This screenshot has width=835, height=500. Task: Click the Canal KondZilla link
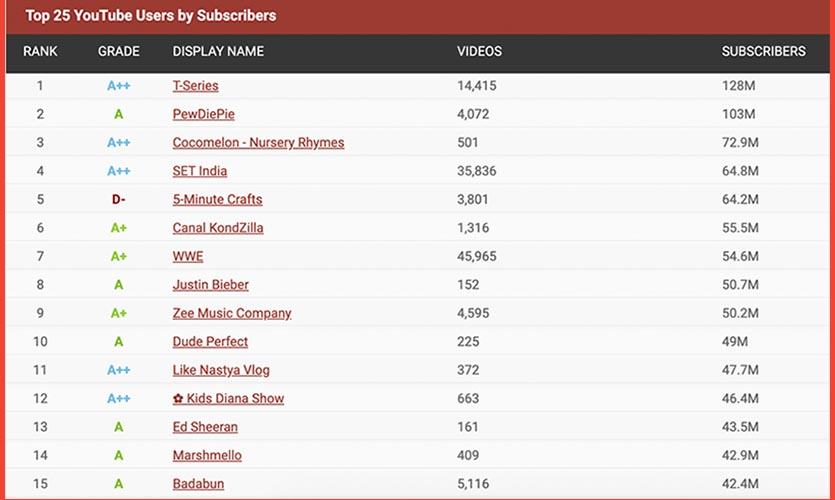(218, 228)
